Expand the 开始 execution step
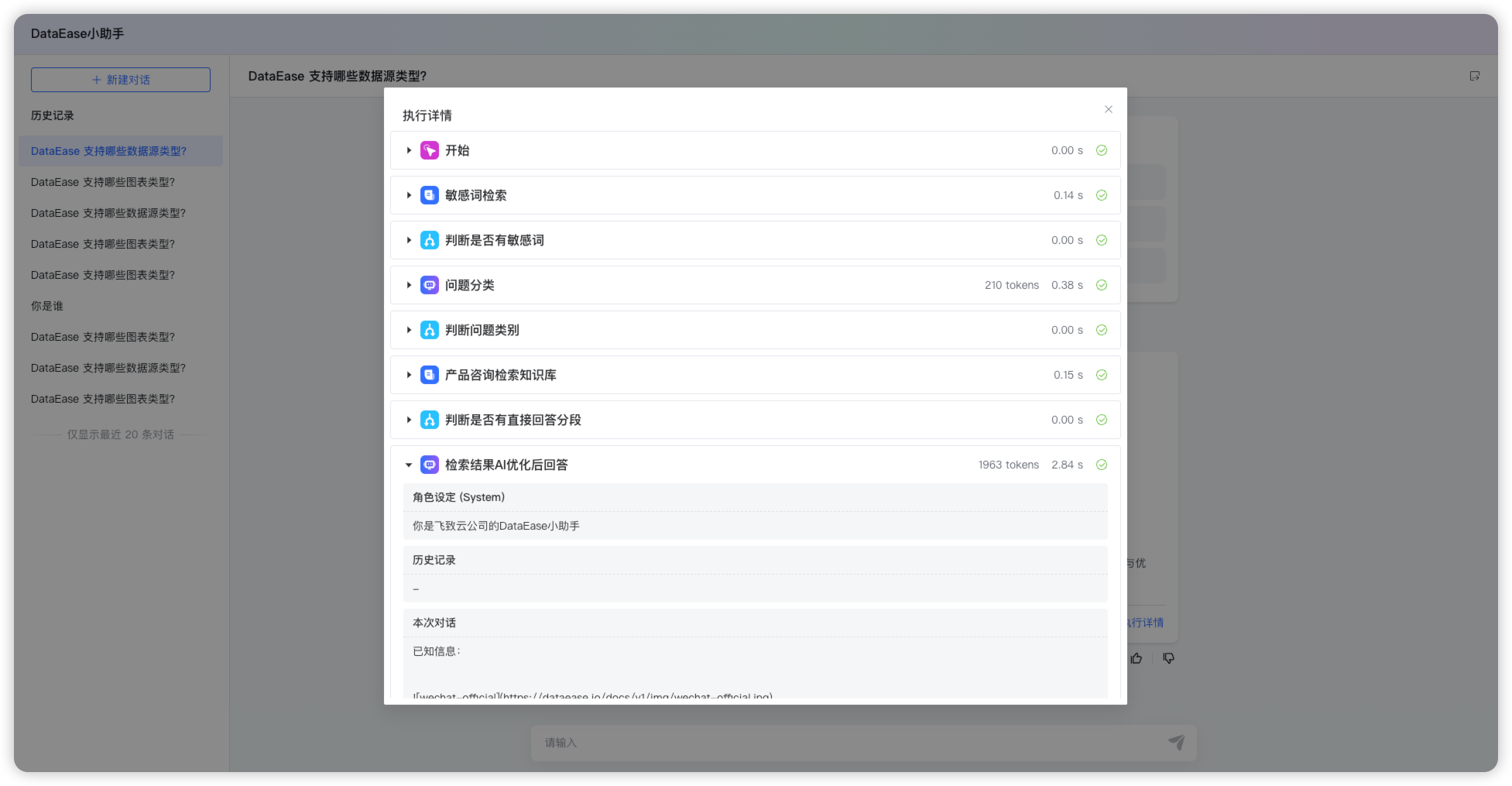The width and height of the screenshot is (1512, 786). 409,150
